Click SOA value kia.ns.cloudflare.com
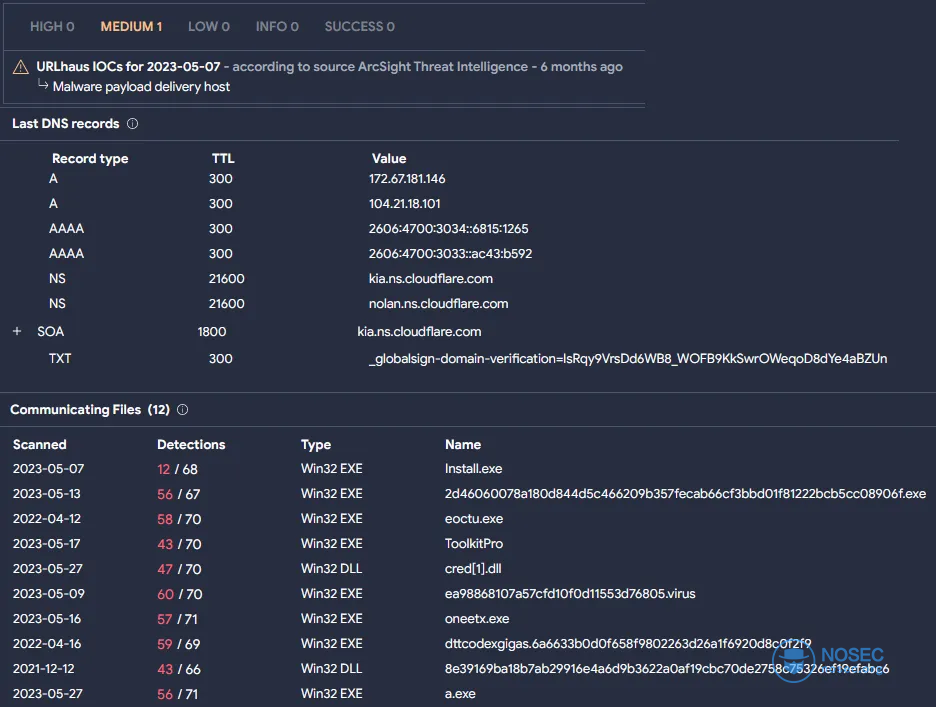 tap(419, 331)
